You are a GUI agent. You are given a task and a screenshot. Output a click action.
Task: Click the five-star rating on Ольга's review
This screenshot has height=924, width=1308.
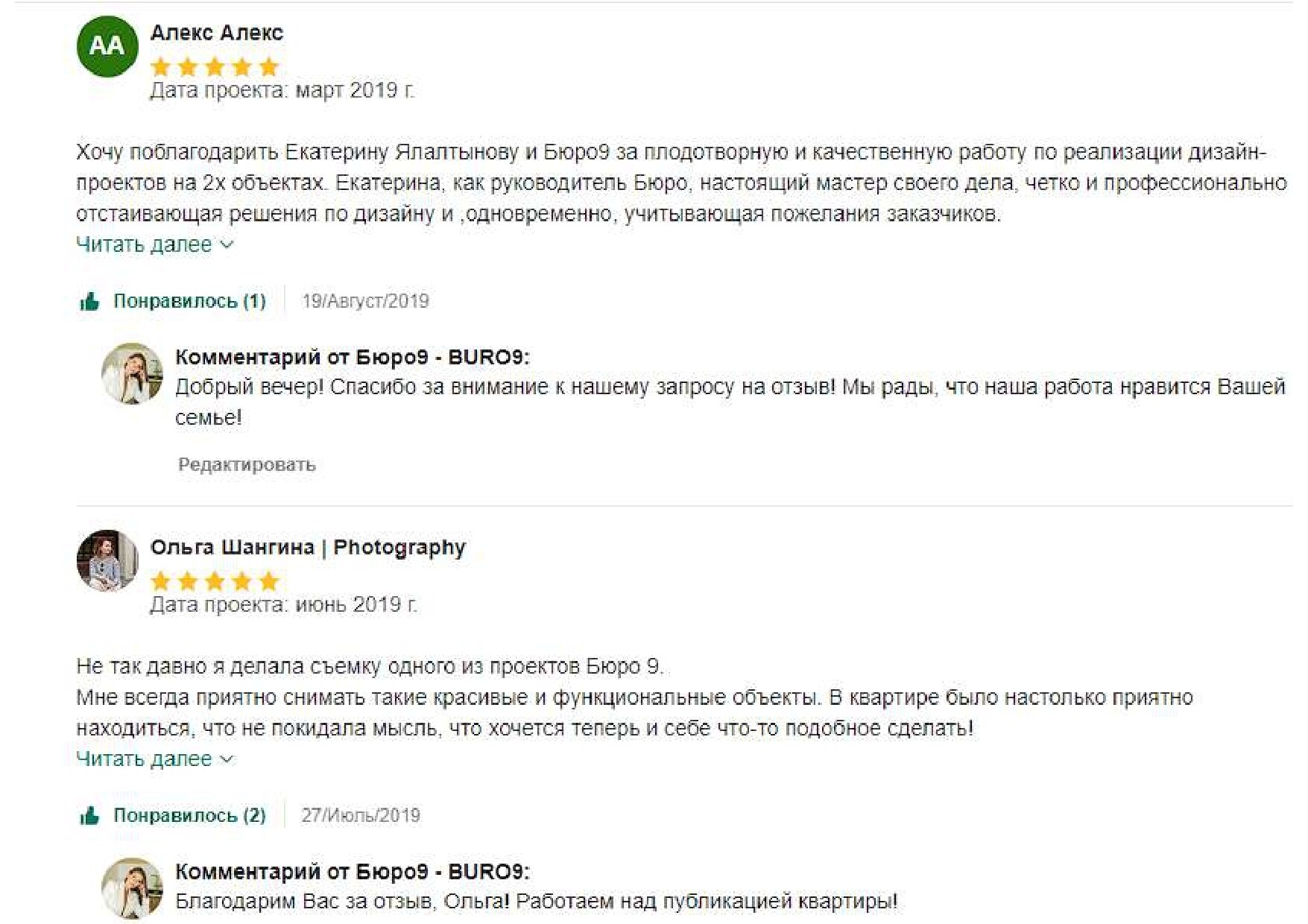(x=215, y=581)
